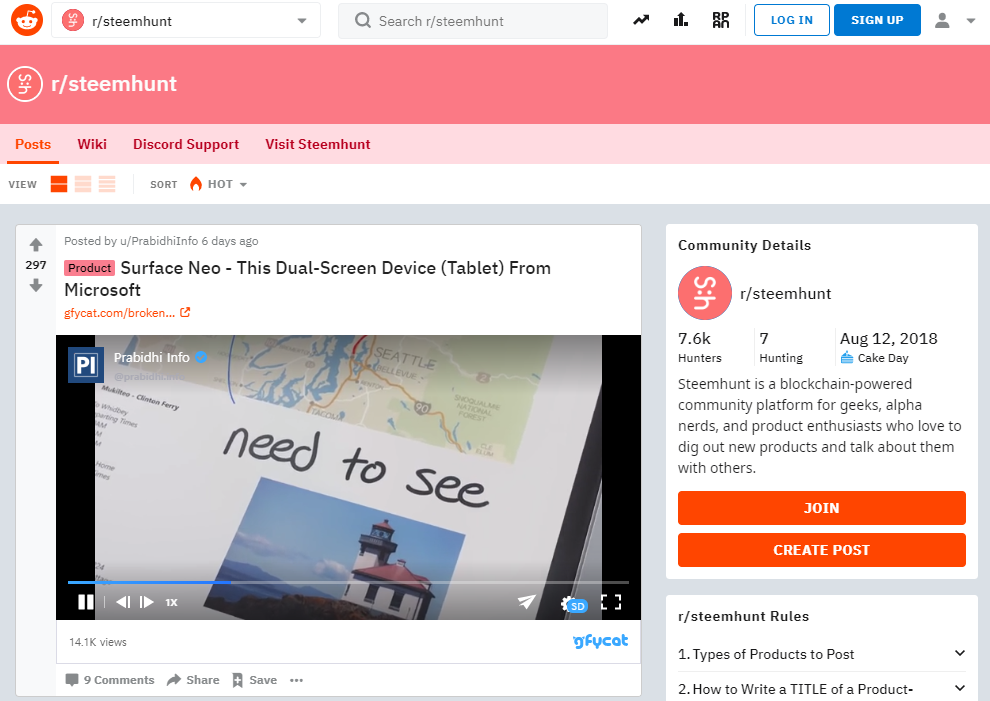Select the compact view layout
The width and height of the screenshot is (990, 701).
pos(107,184)
